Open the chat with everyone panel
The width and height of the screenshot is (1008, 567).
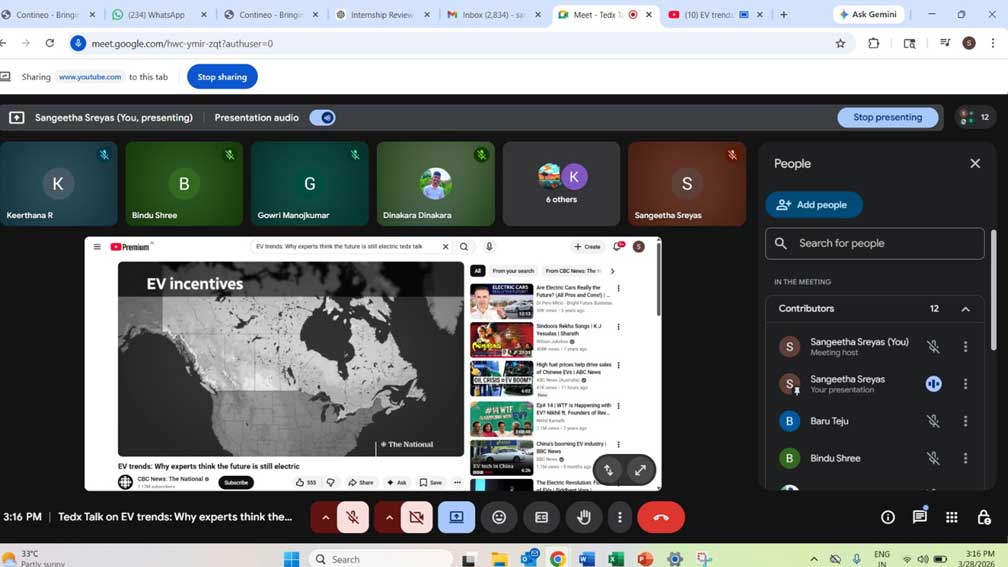pyautogui.click(x=919, y=517)
